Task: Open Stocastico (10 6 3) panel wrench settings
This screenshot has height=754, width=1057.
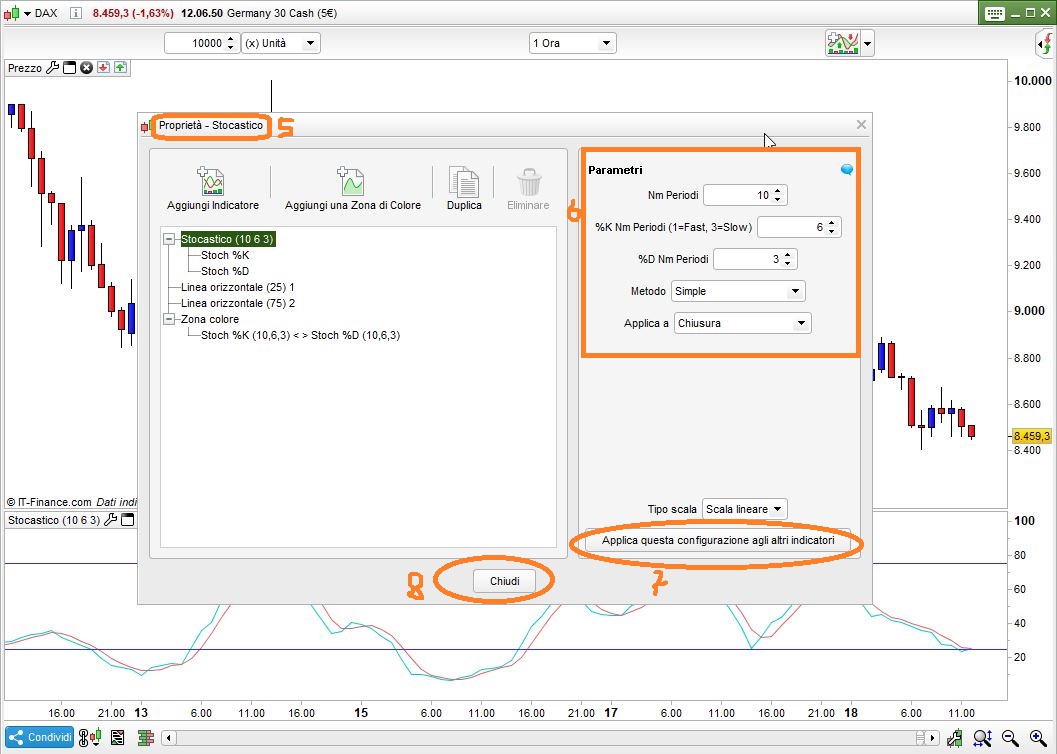Action: point(111,520)
